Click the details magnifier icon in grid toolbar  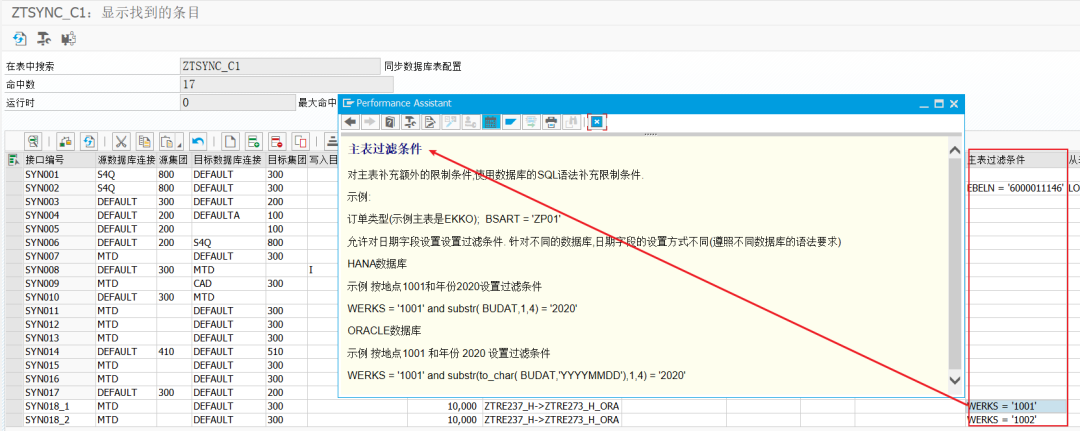(x=33, y=142)
